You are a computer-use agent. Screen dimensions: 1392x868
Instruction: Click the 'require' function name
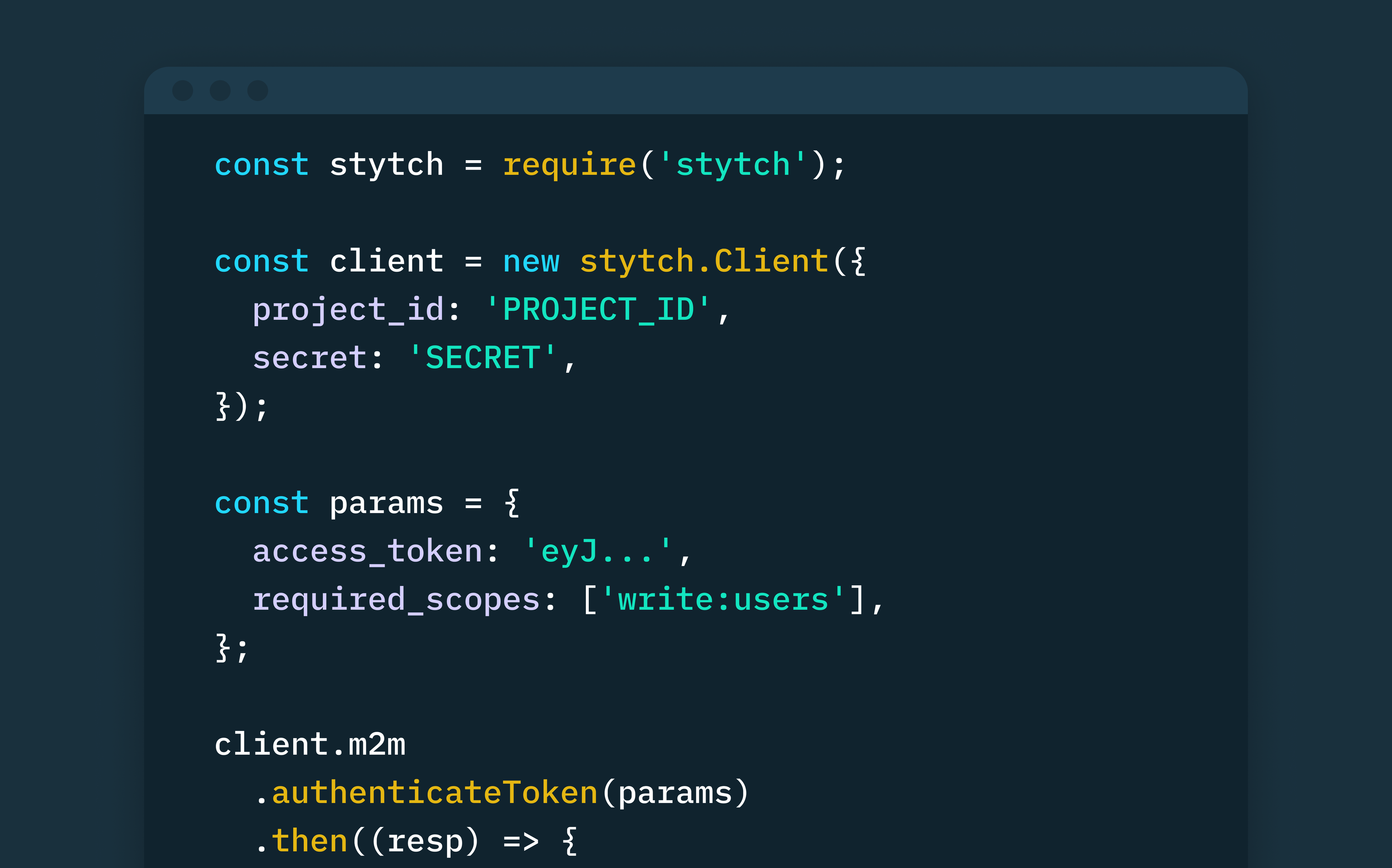[x=569, y=165]
